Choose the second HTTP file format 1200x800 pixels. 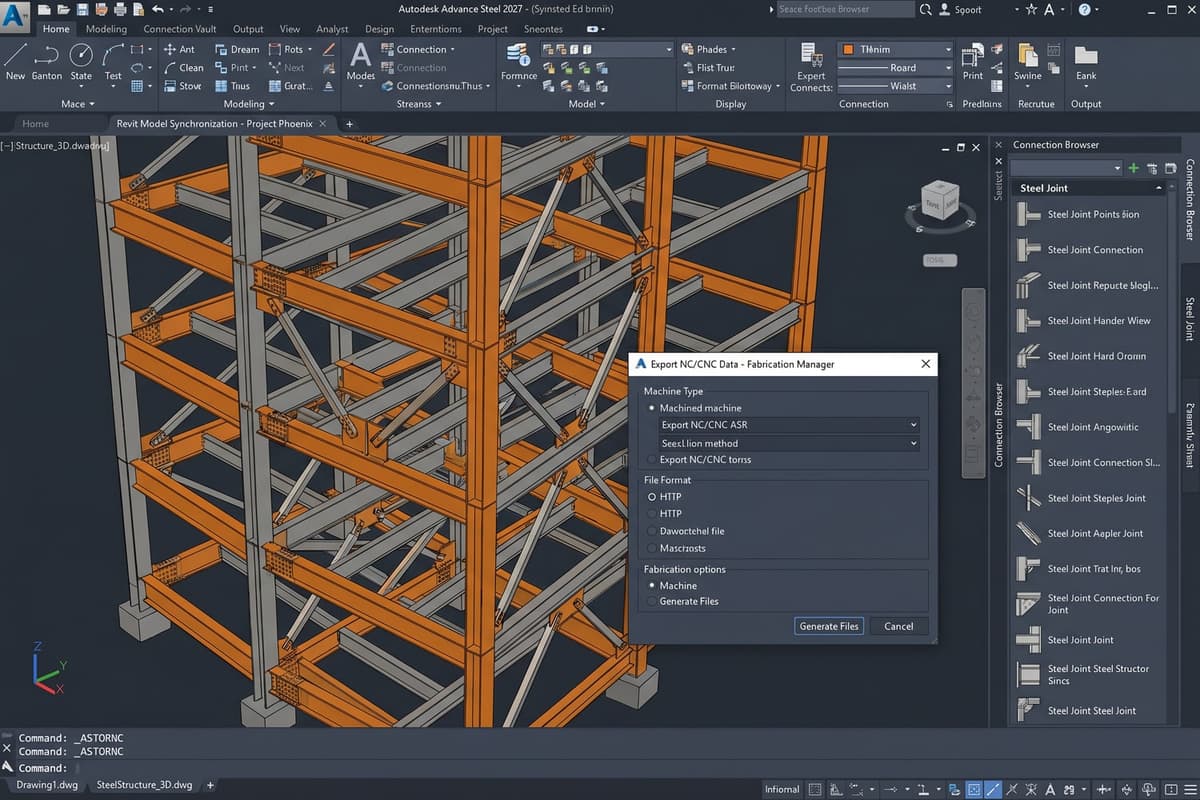652,513
